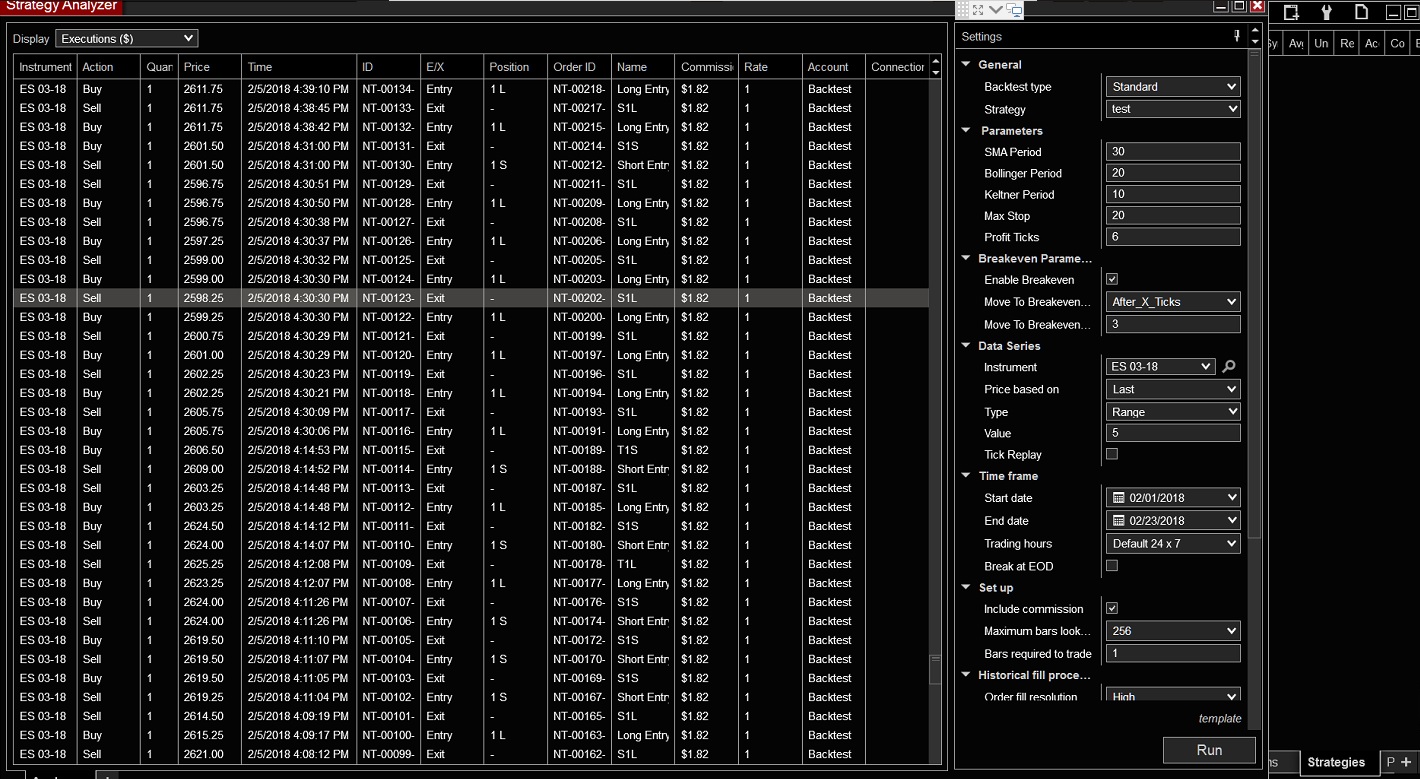The image size is (1420, 779).
Task: Collapse the Breakeven Parameters section
Action: (966, 258)
